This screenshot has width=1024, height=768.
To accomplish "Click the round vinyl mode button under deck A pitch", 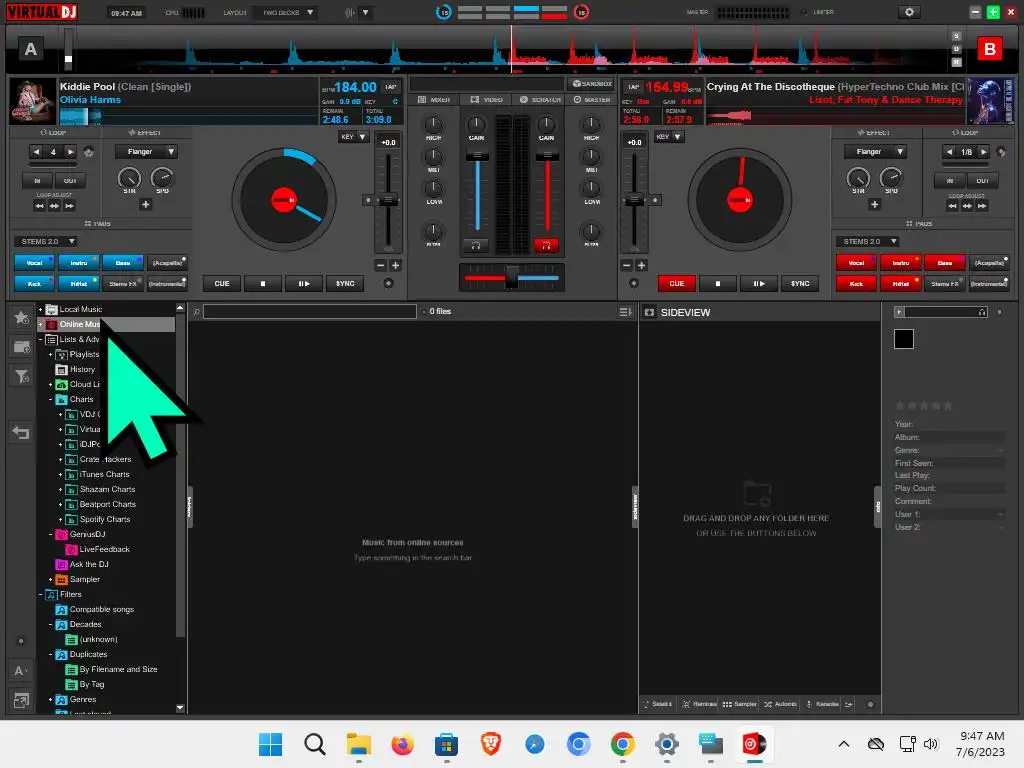I will [389, 283].
